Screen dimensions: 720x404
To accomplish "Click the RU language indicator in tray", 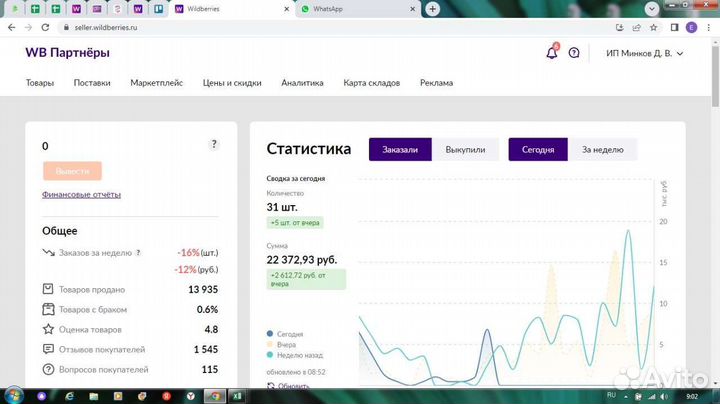I will [x=611, y=395].
